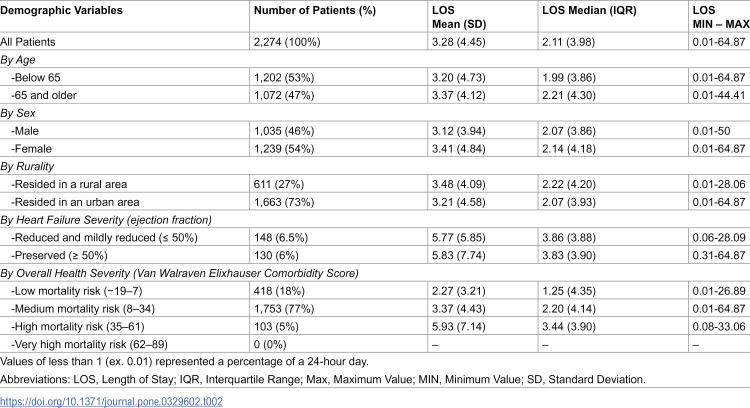Select the 1,663 (73%) urban patients cell

pyautogui.click(x=284, y=202)
